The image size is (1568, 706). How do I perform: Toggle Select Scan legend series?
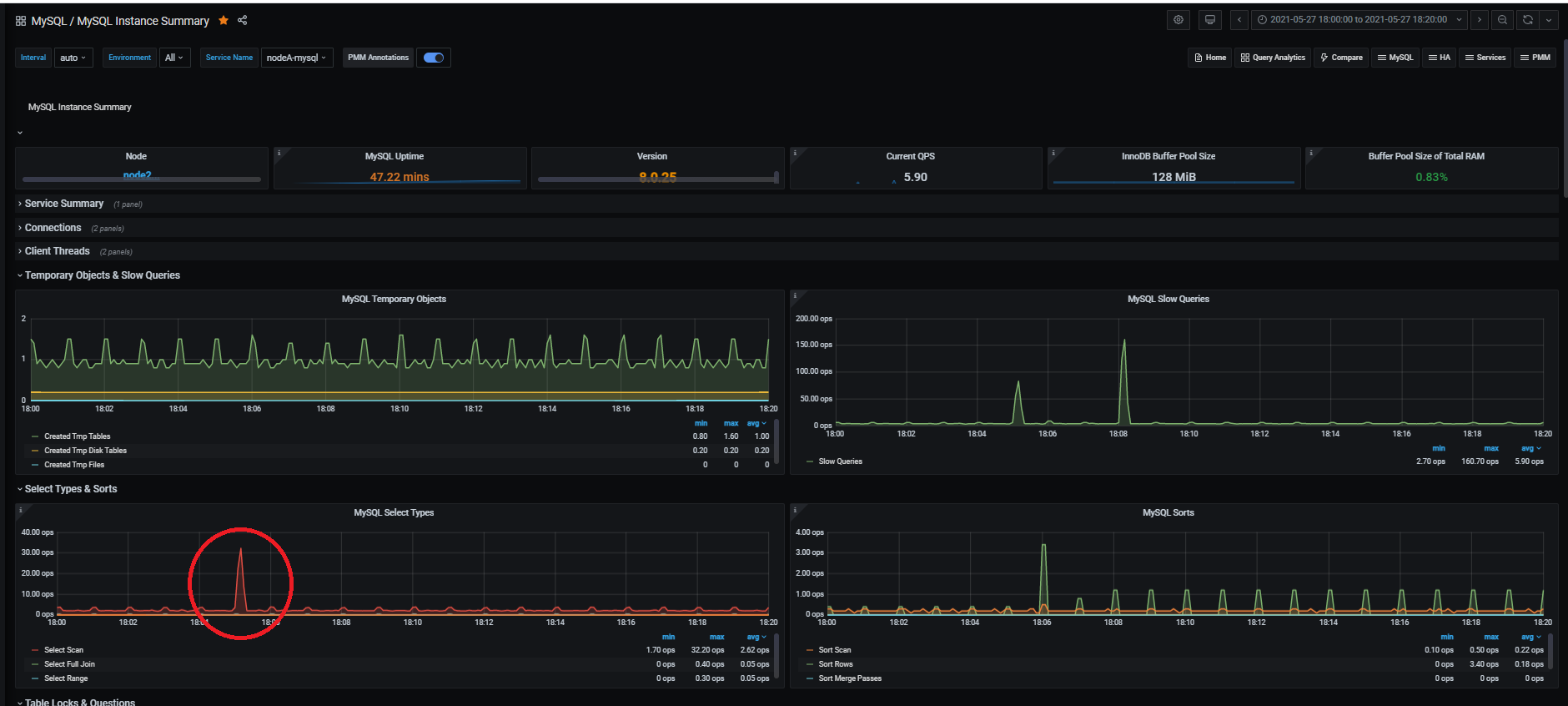63,650
